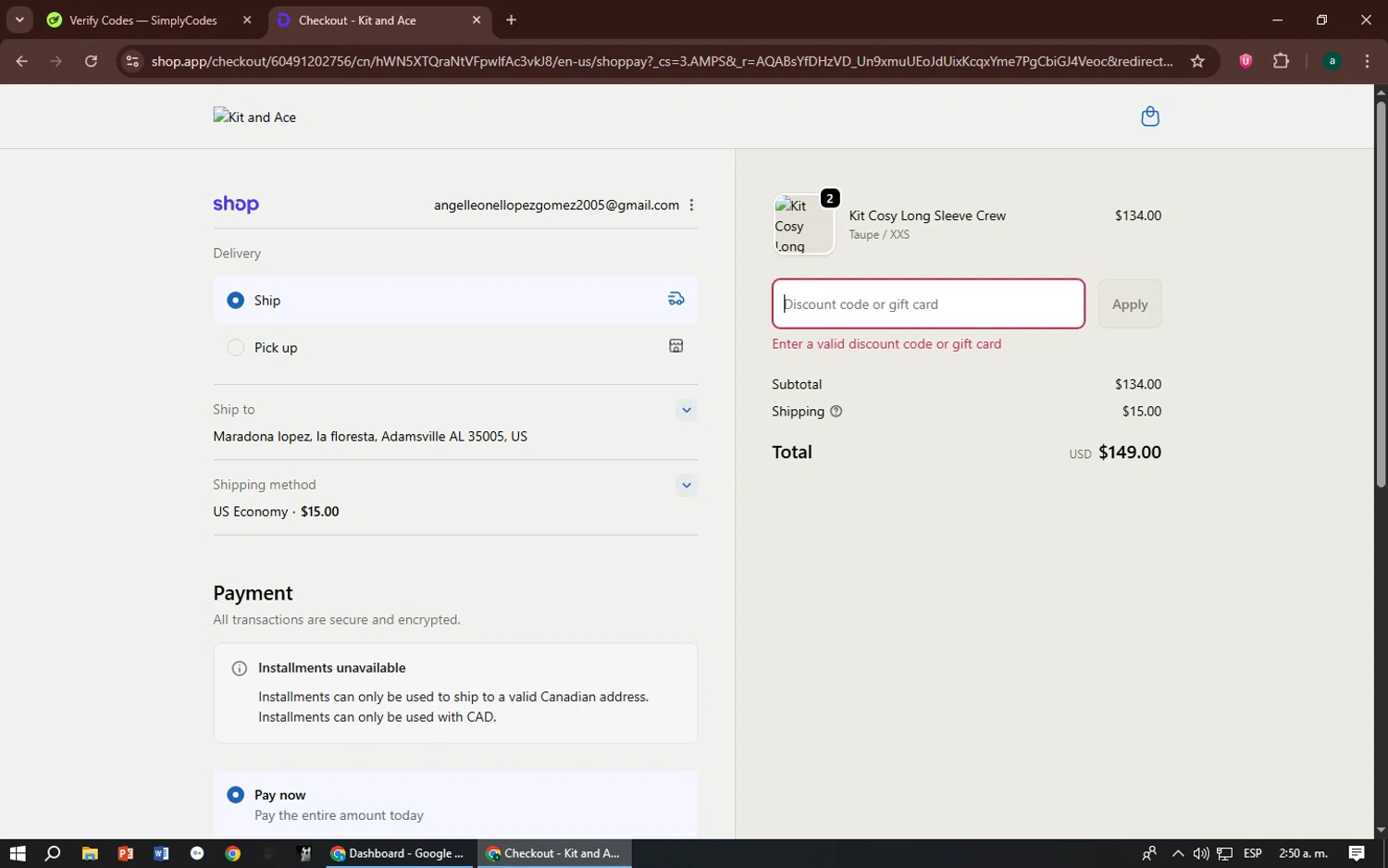The image size is (1388, 868).
Task: Click the People icon in system tray
Action: [x=1149, y=853]
